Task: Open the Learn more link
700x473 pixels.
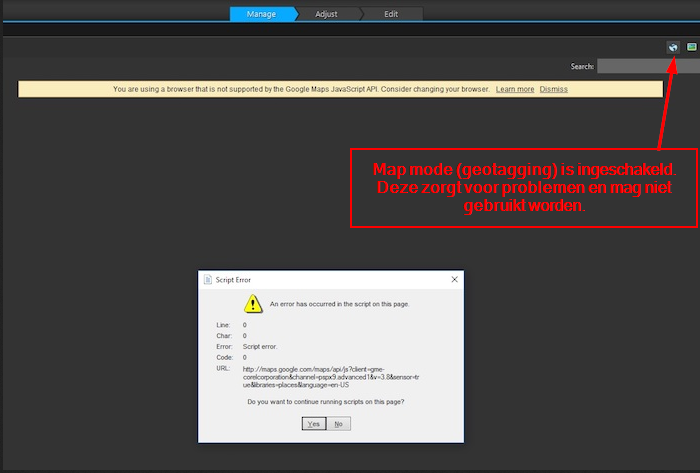Action: tap(515, 89)
